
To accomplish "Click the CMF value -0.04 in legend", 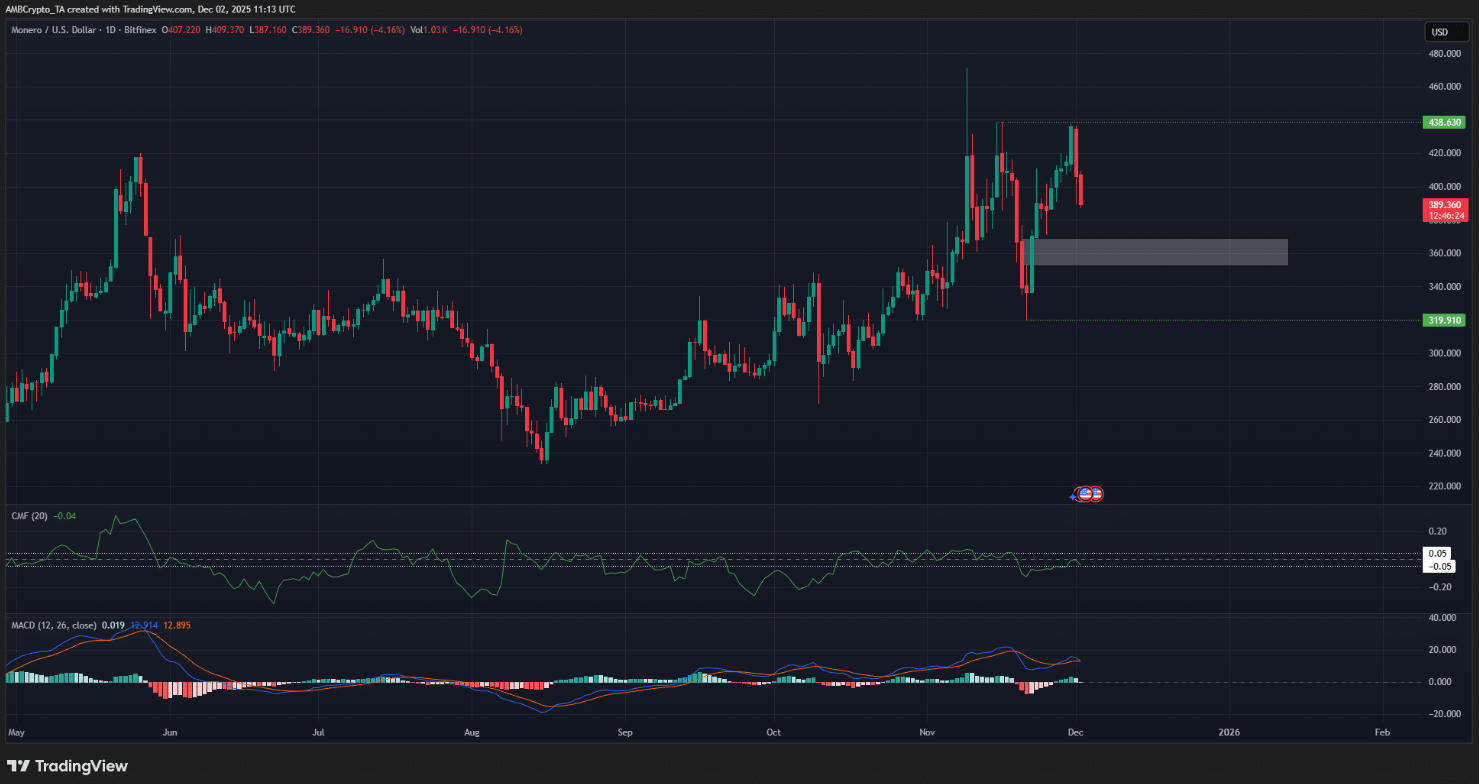I will 64,515.
